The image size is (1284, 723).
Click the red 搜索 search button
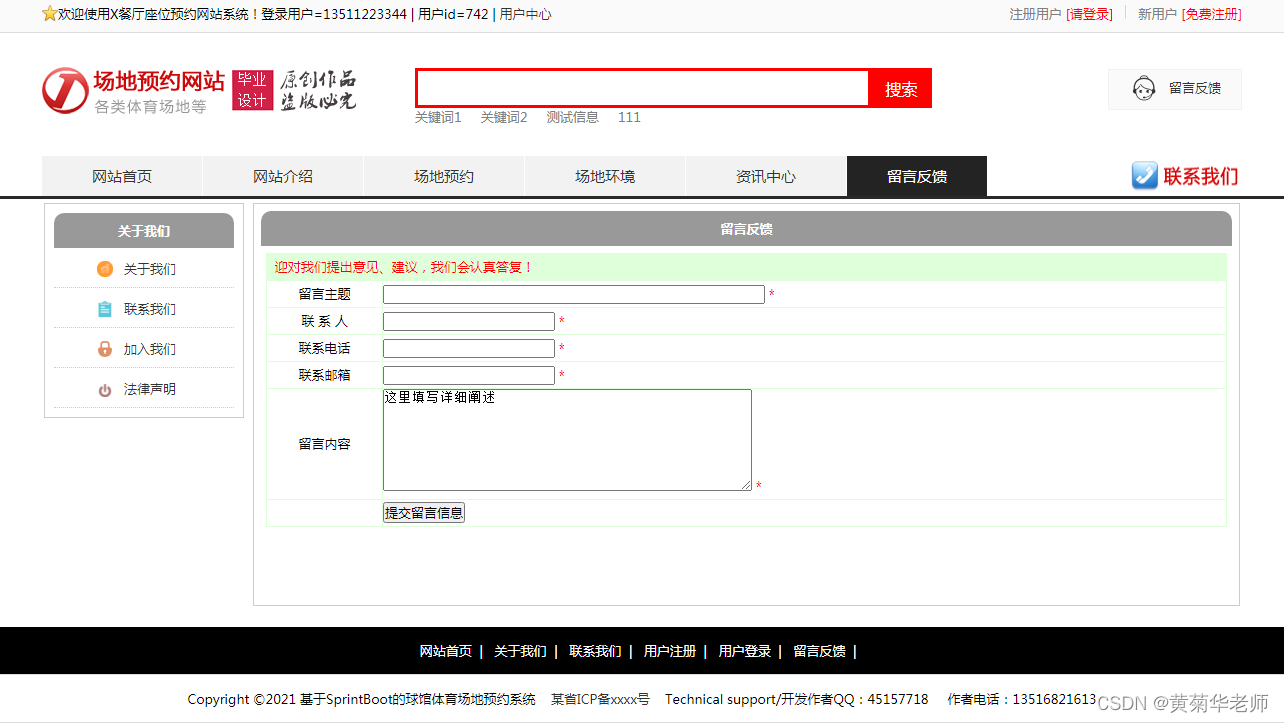click(x=901, y=89)
